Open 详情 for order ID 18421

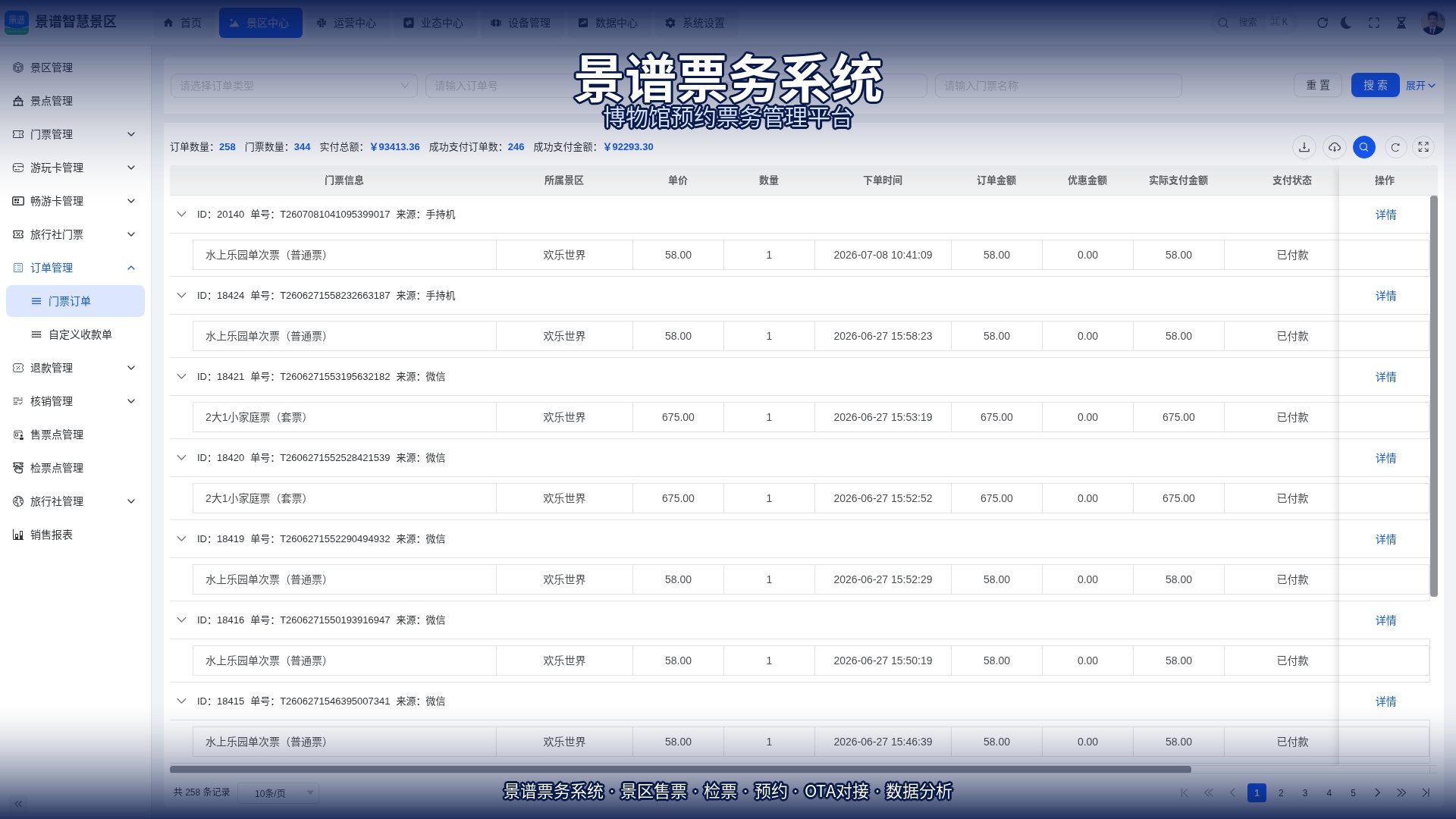1385,378
